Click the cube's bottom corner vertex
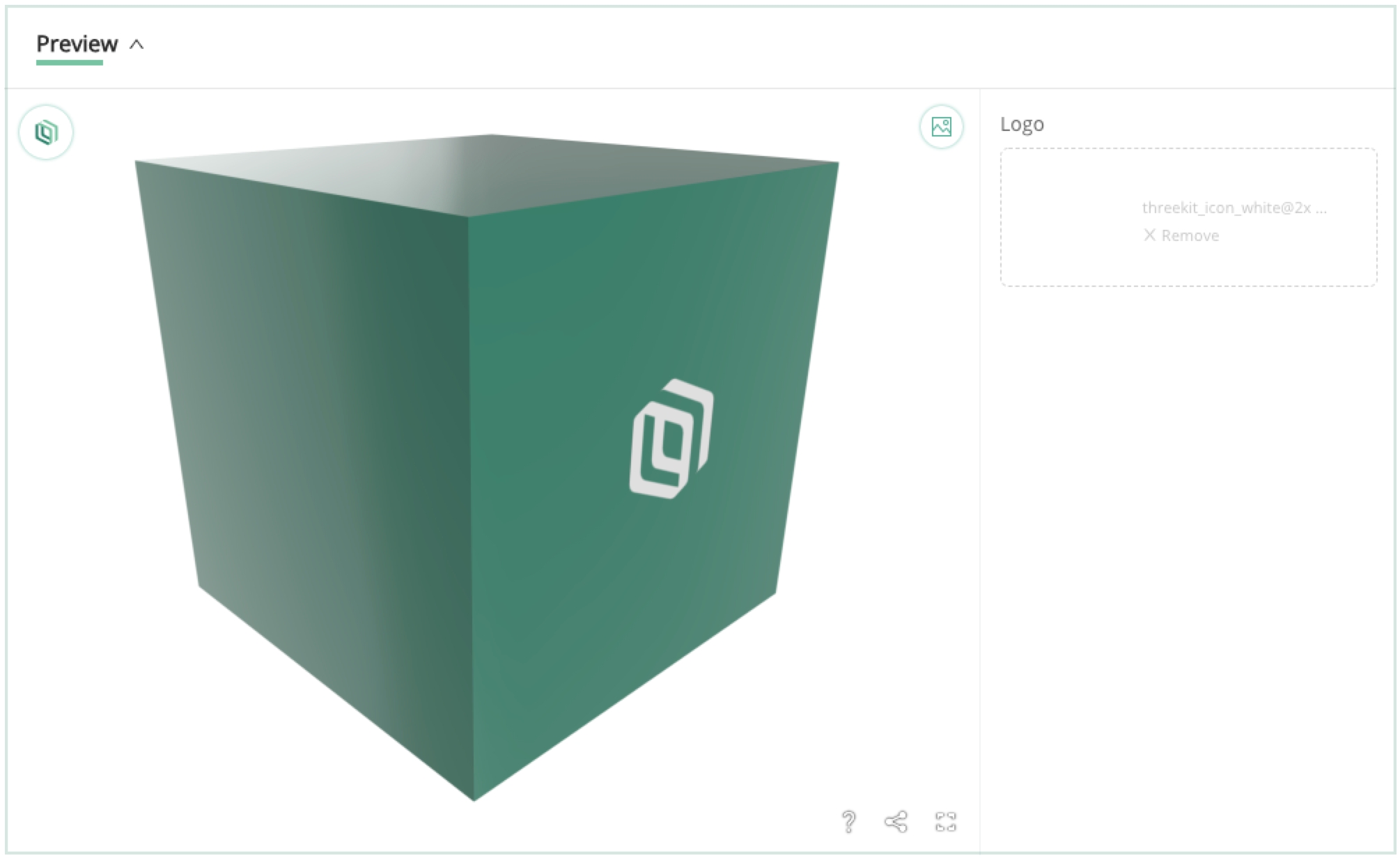This screenshot has height=858, width=1400. point(474,800)
